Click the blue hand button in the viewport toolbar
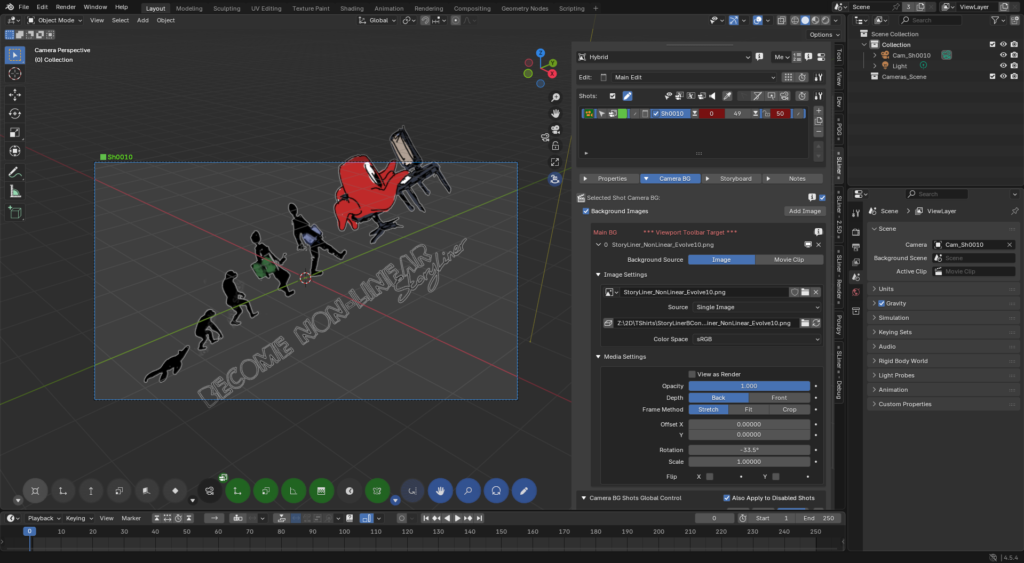This screenshot has height=563, width=1024. click(x=438, y=491)
